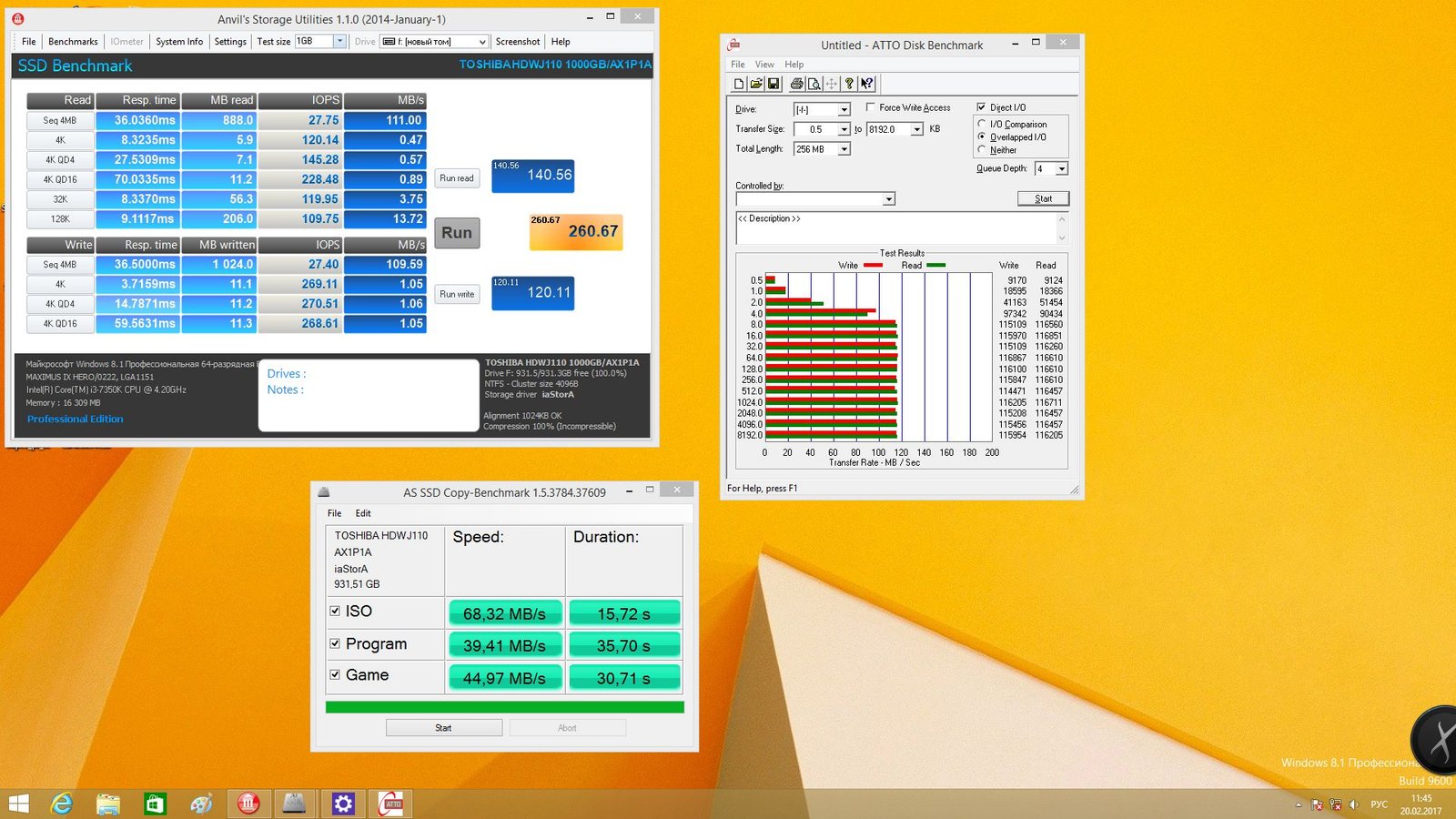This screenshot has height=819, width=1456.
Task: Click the yellow question mark About icon in ATTO
Action: pyautogui.click(x=849, y=84)
